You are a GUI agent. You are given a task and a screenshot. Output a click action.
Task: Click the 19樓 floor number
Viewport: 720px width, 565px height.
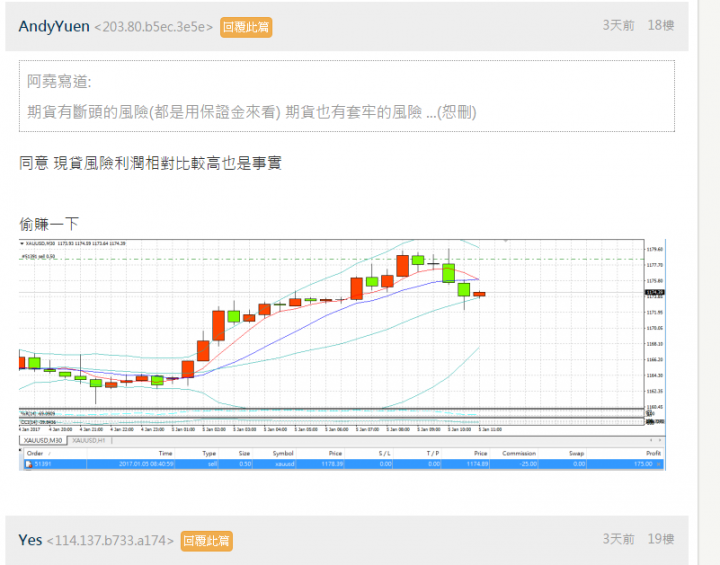click(x=661, y=539)
